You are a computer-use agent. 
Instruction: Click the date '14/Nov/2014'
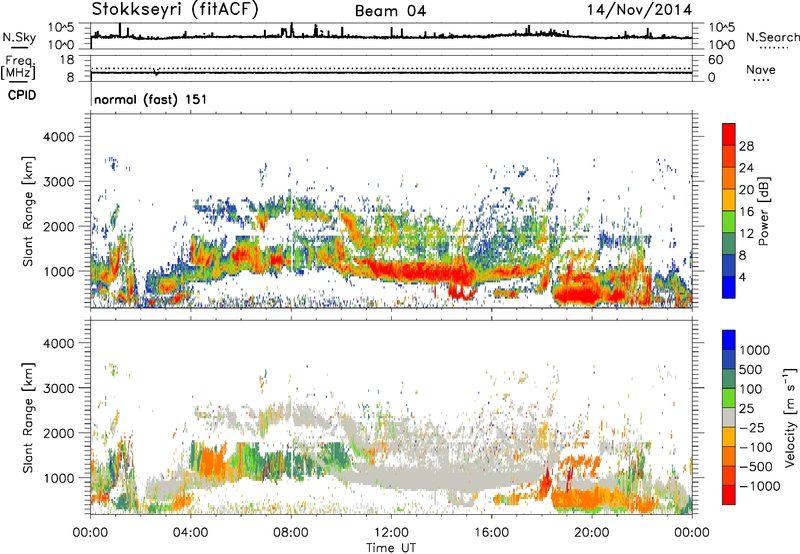tap(639, 10)
